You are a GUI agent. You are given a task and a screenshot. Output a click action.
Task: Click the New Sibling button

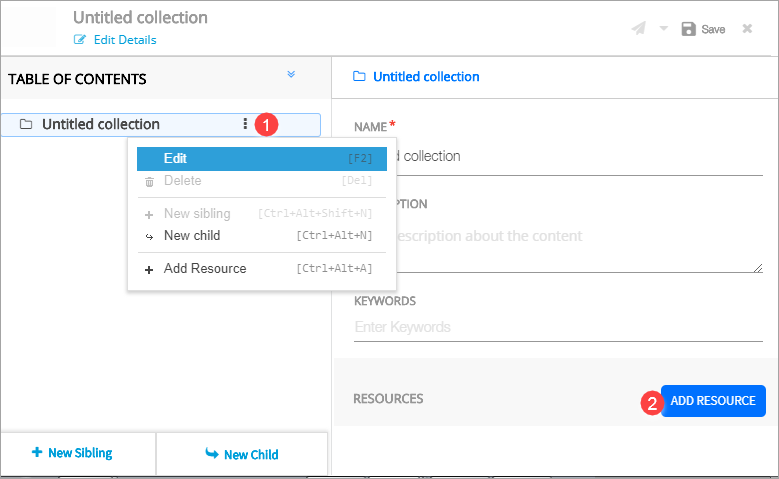(x=72, y=453)
